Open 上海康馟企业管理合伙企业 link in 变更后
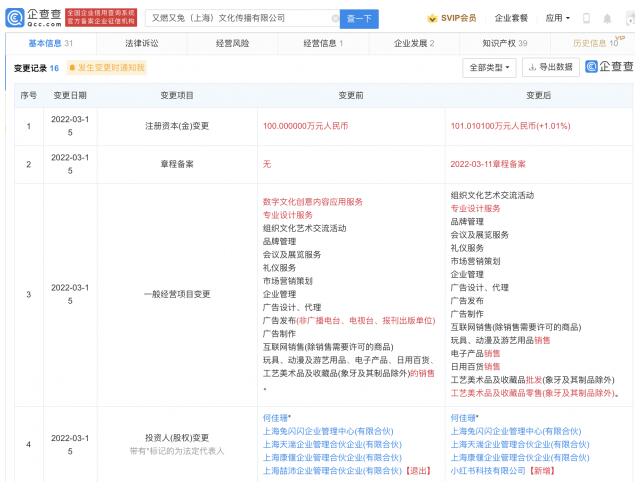Viewport: 644px width, 500px height. (520, 457)
